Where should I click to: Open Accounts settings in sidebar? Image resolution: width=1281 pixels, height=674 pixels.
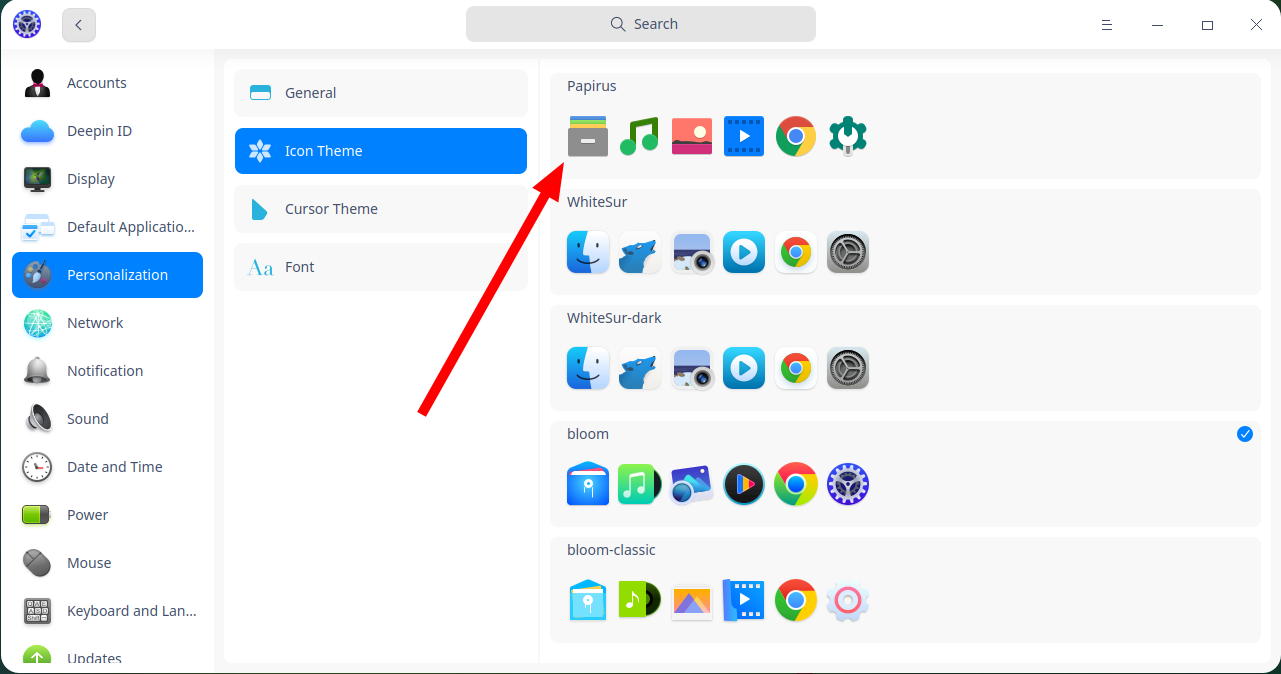click(108, 83)
